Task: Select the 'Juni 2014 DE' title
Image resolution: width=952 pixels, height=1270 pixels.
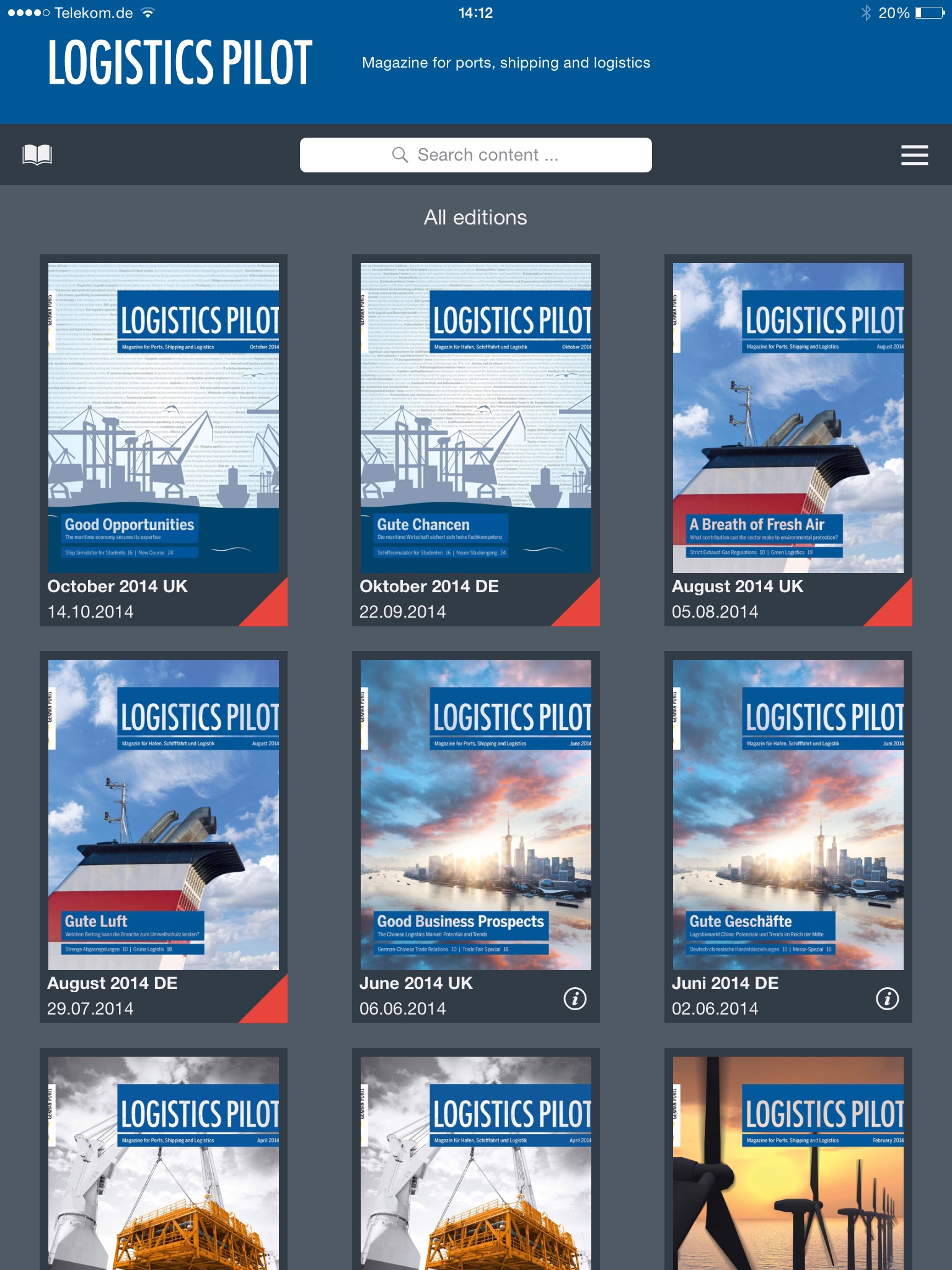Action: coord(725,984)
